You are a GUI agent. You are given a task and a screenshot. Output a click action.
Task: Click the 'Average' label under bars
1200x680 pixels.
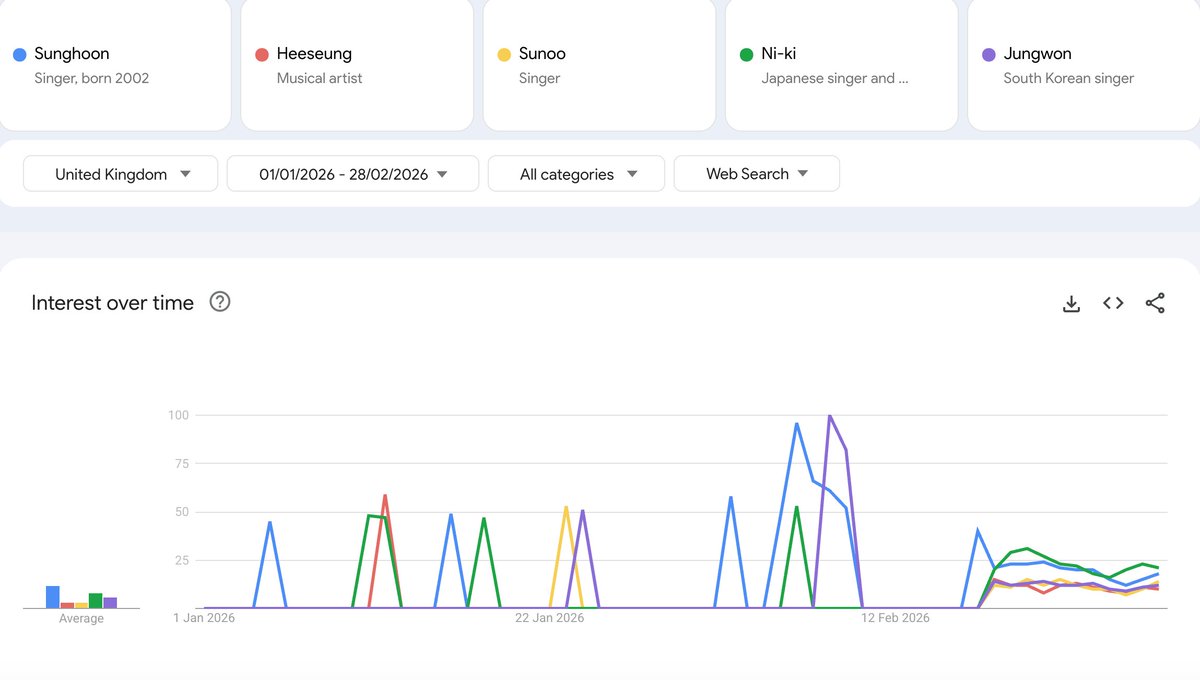click(x=81, y=619)
